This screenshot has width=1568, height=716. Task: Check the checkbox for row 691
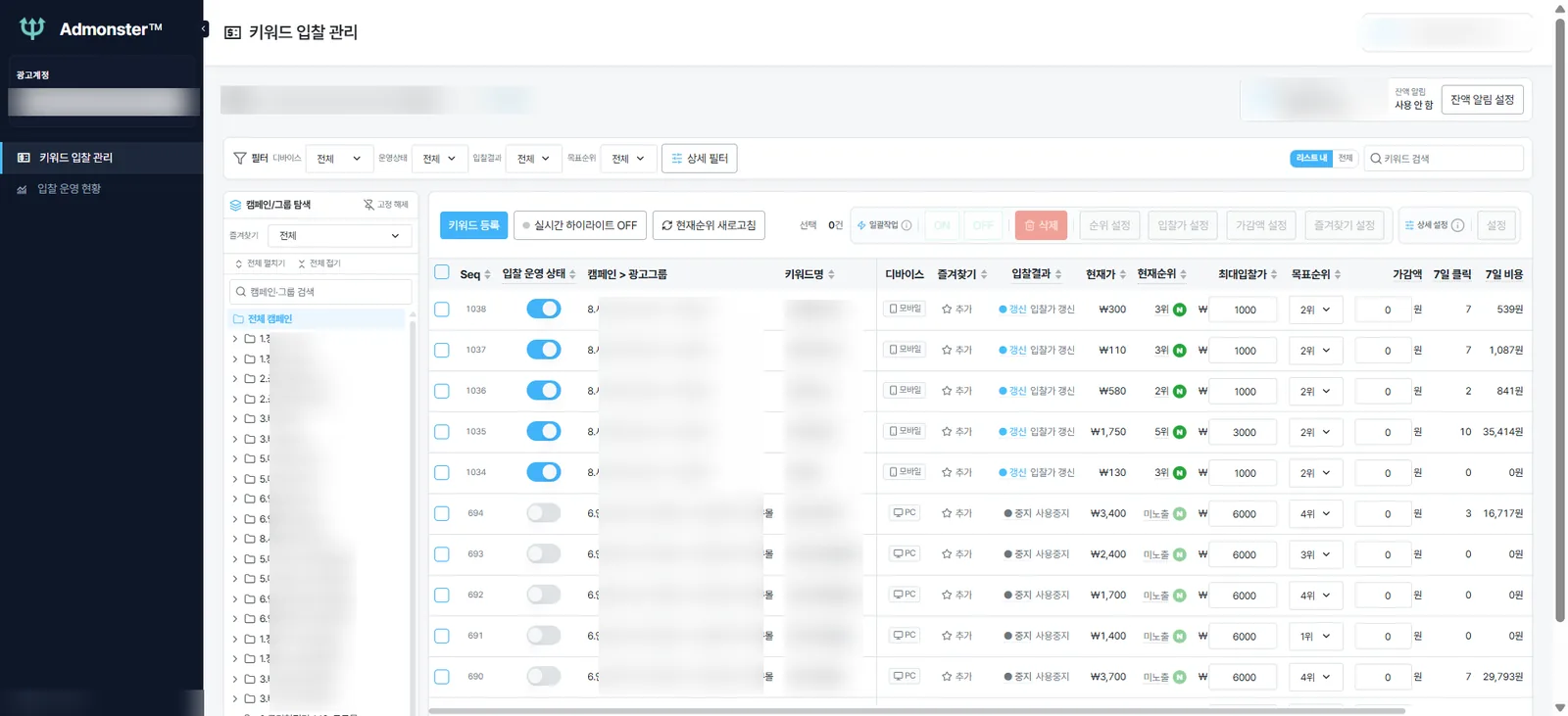tap(442, 637)
